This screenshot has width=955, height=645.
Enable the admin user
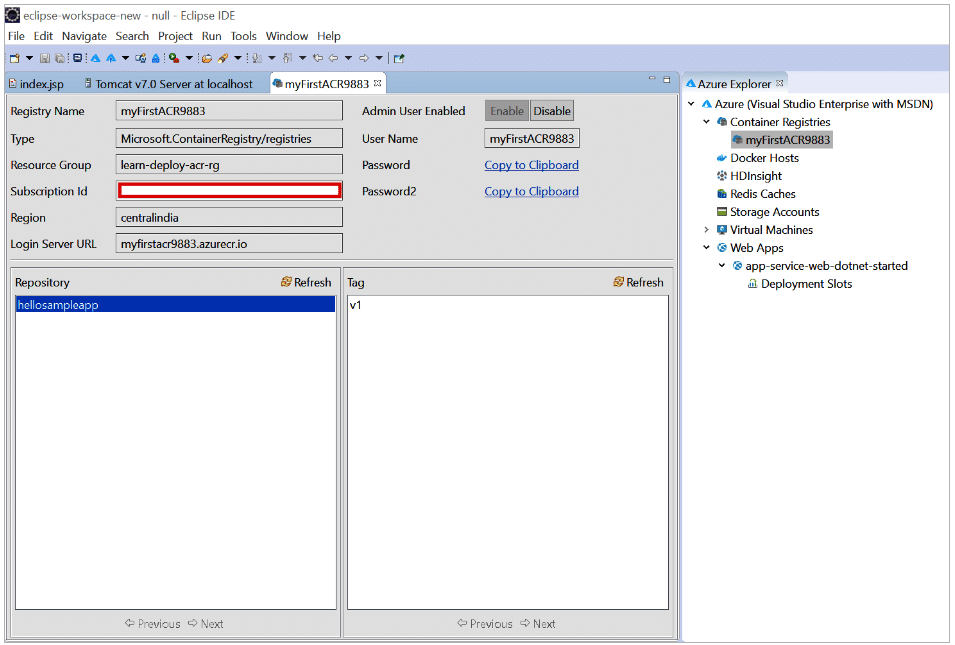coord(506,111)
